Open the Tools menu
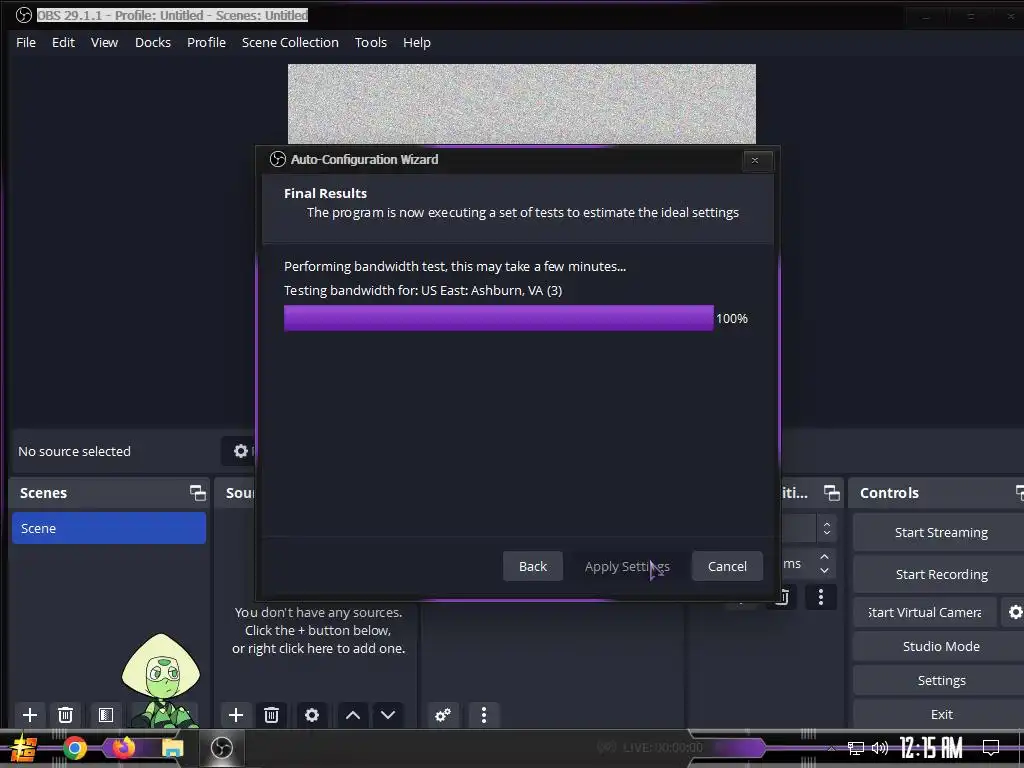Screen dimensions: 1024x768 (371, 42)
